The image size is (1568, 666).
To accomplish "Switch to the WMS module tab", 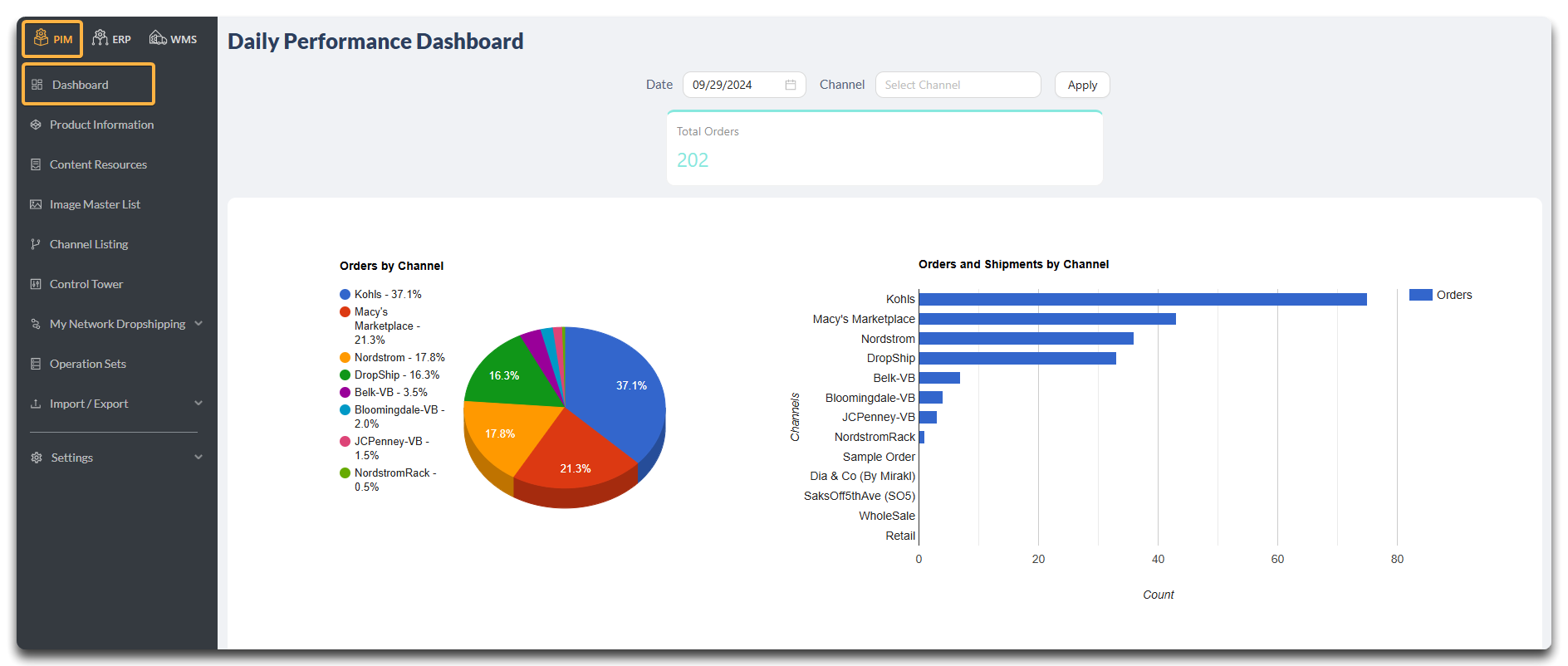I will tap(173, 39).
